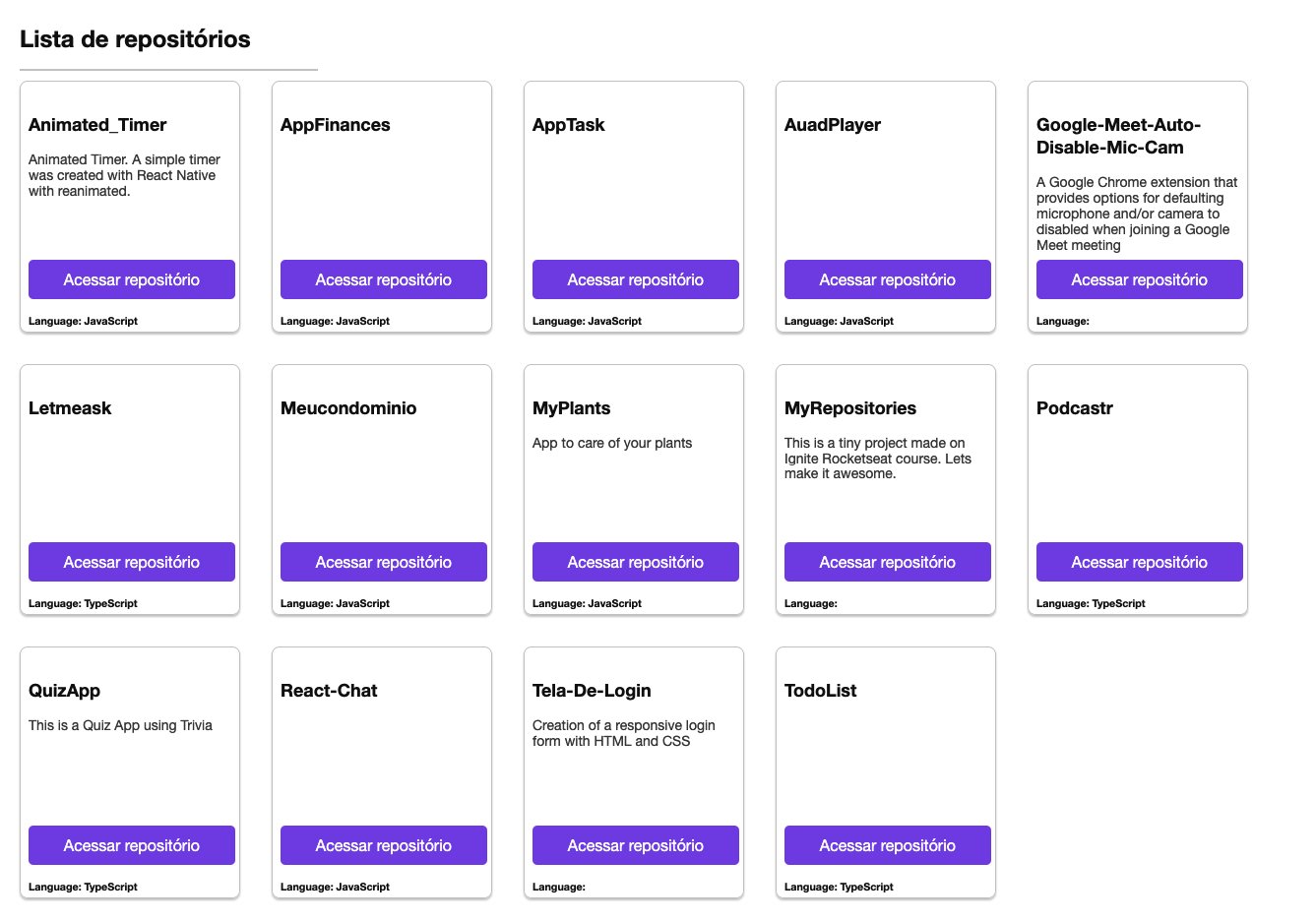Access the Podcastr repository

tap(1139, 562)
